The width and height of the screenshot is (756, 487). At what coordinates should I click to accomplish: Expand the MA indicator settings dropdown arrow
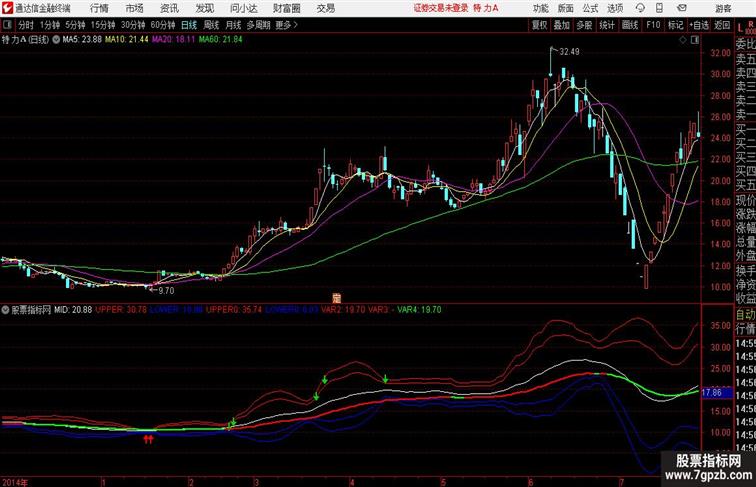(x=56, y=40)
